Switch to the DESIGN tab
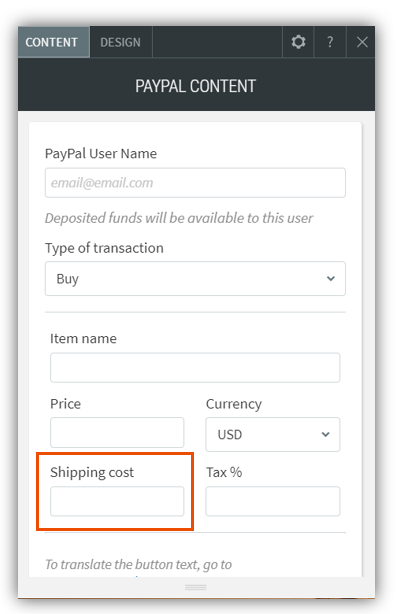Viewport: 397px width, 614px height. pyautogui.click(x=121, y=42)
